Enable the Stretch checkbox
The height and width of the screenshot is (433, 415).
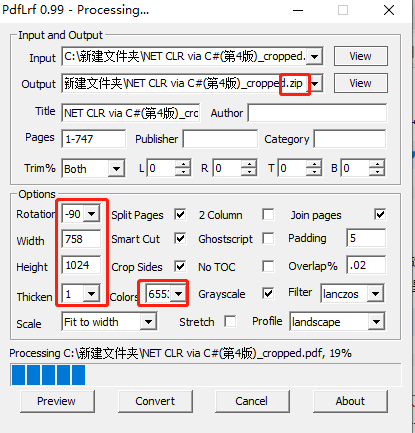231,322
